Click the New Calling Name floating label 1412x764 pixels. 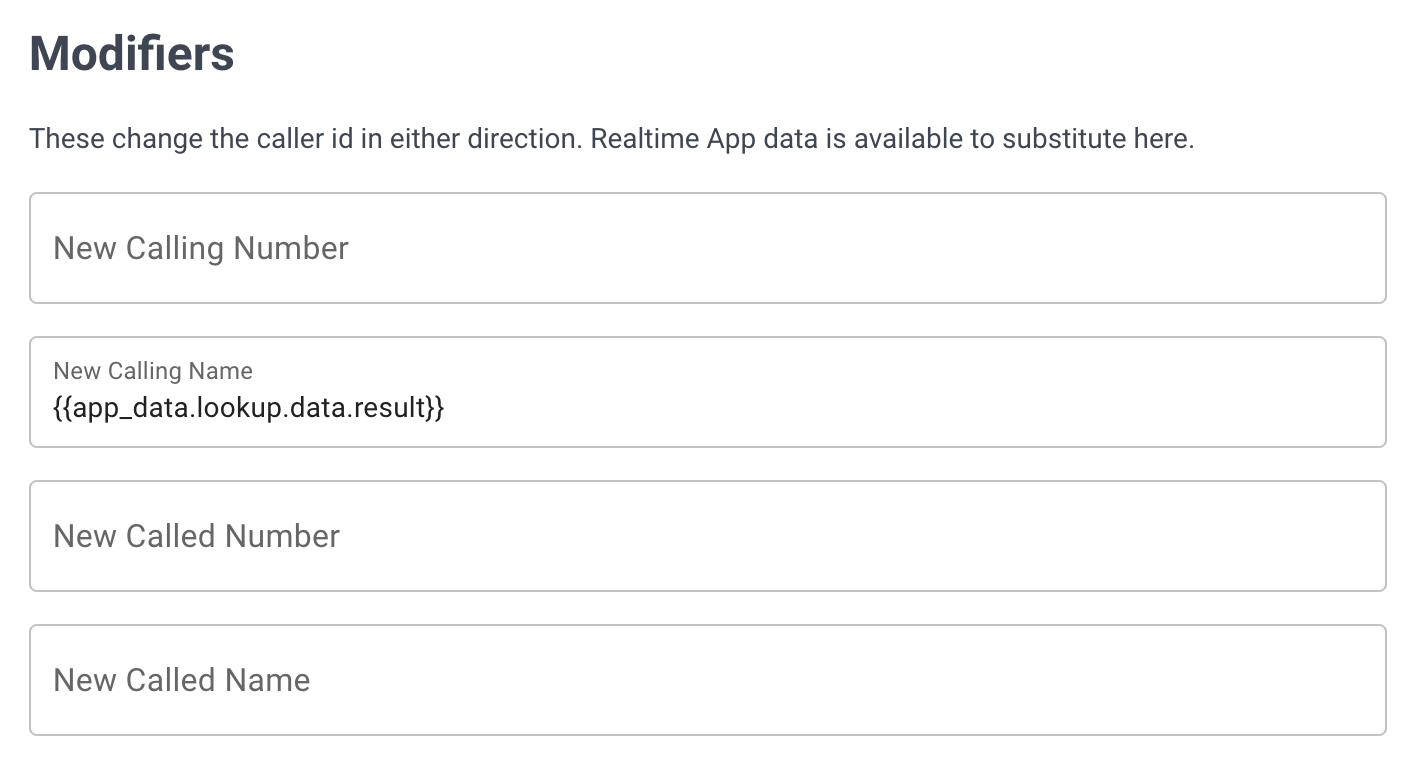click(152, 370)
